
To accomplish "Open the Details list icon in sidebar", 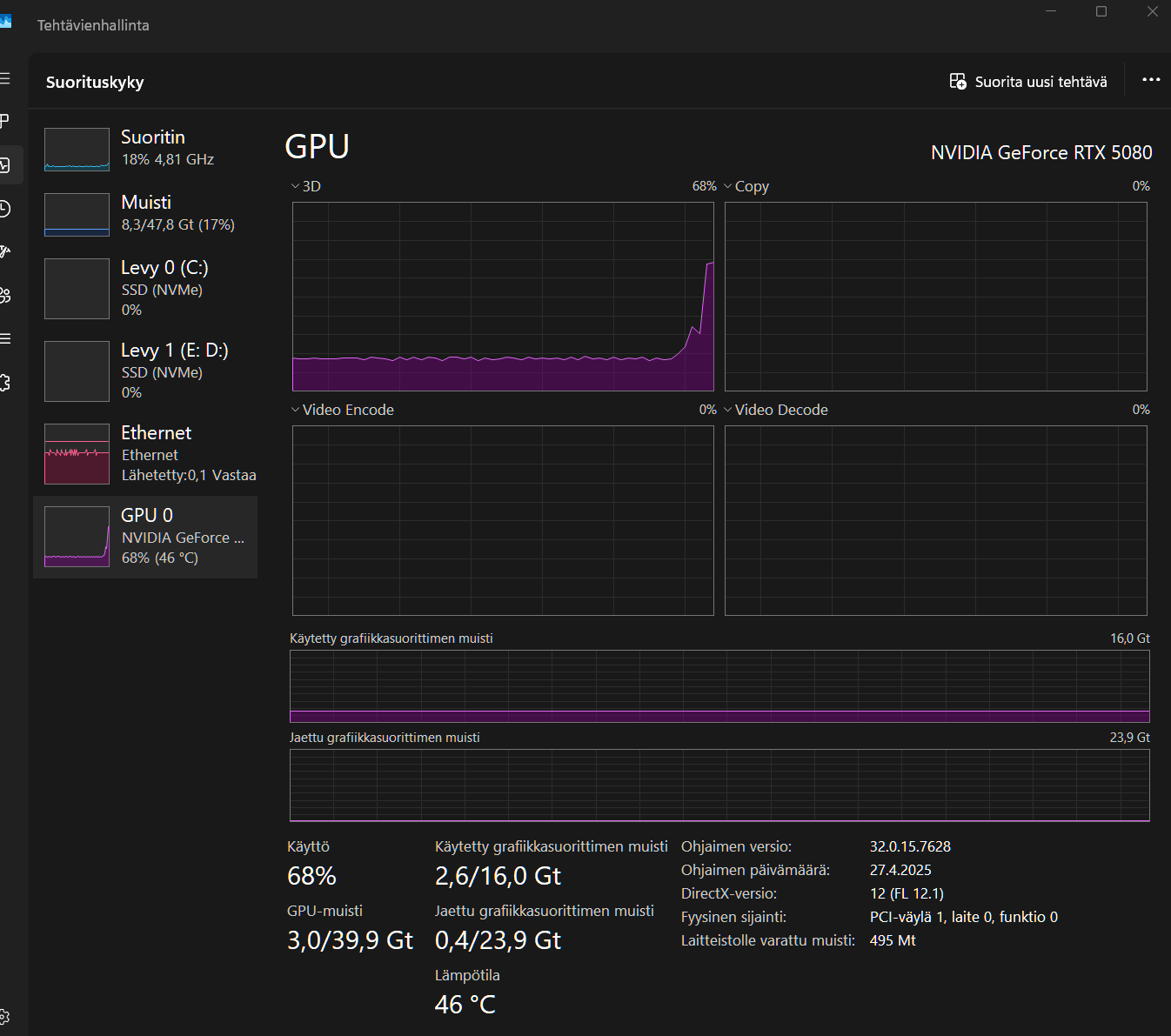I will (x=4, y=338).
